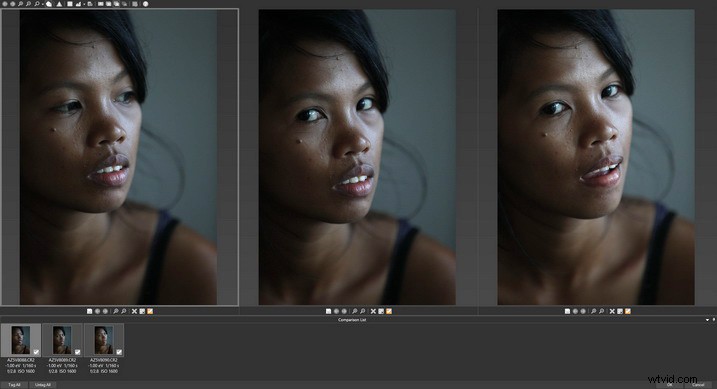The image size is (717, 389).
Task: Click the grid icon under the left image
Action: coord(142,311)
